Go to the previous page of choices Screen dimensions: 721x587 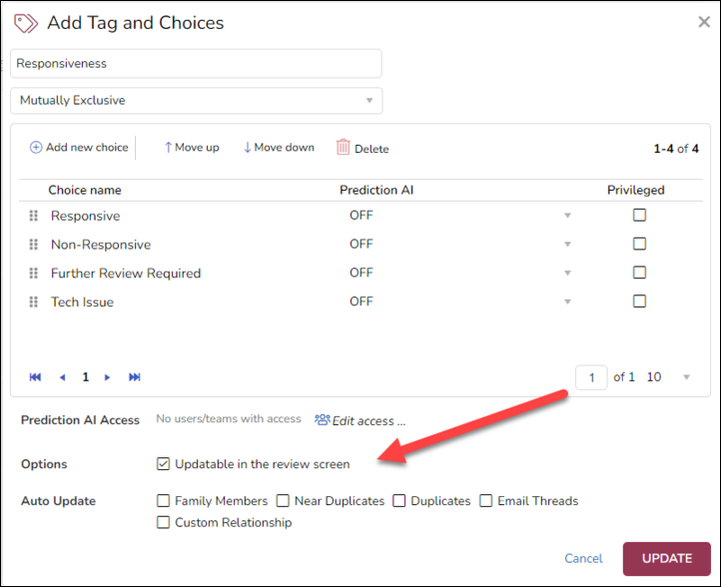pos(63,377)
